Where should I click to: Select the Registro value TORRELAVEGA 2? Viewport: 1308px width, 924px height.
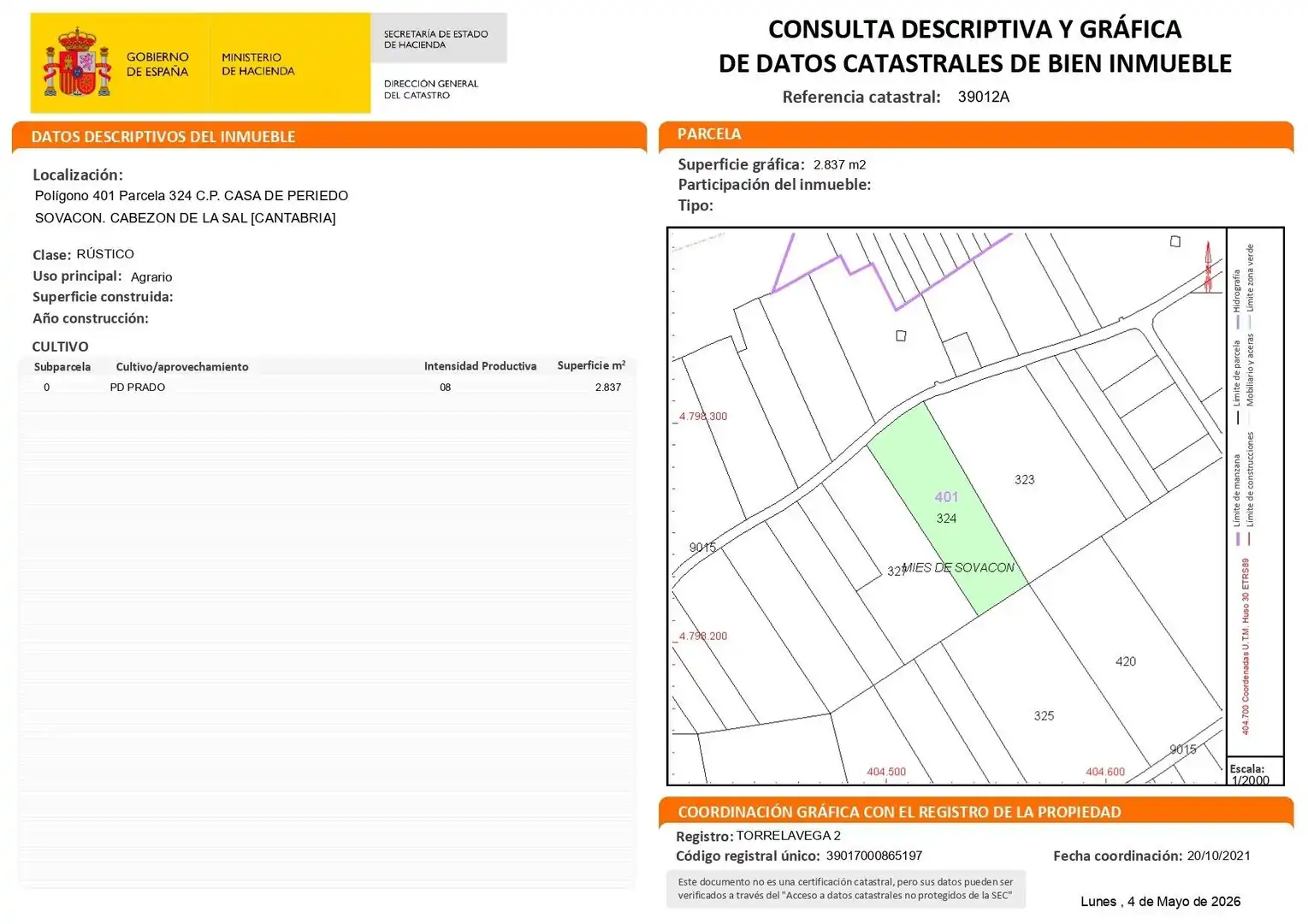(x=788, y=836)
